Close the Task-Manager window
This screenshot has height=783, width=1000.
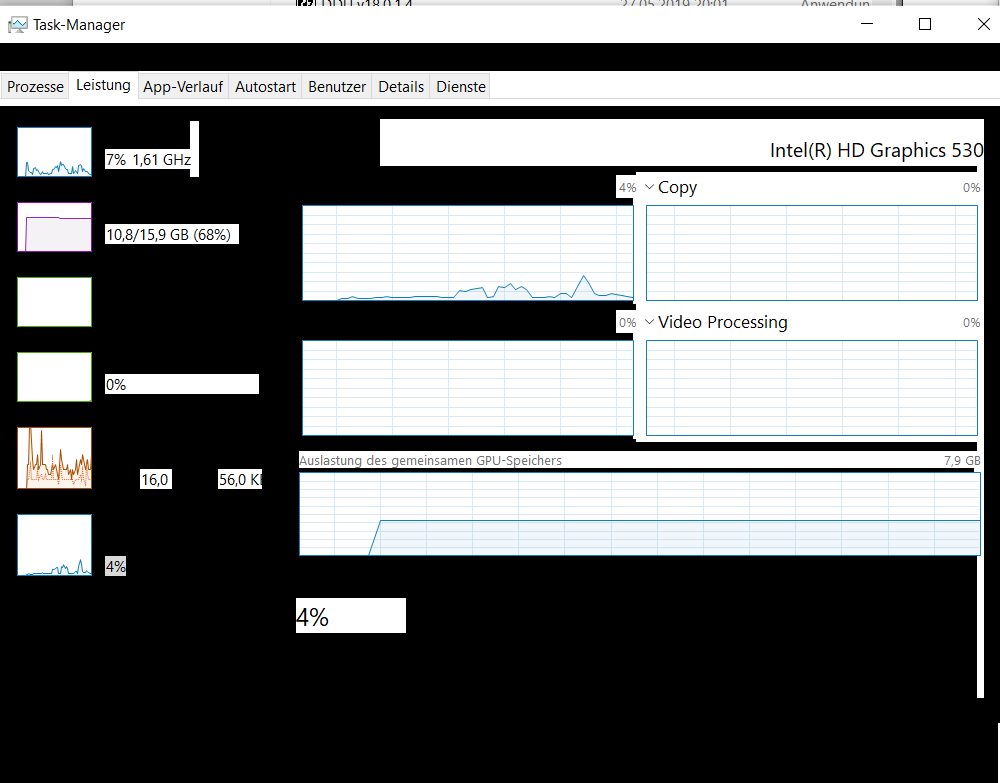(x=983, y=24)
